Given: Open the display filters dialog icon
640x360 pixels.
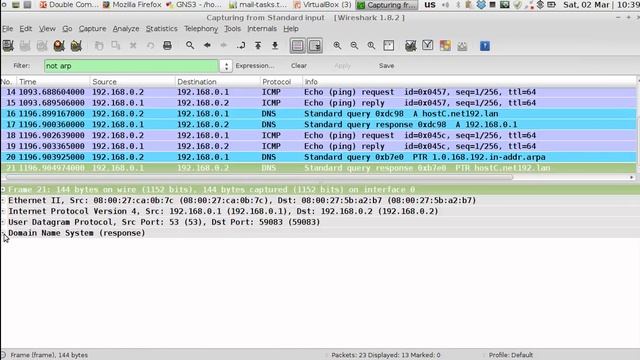Looking at the screenshot, I should click(x=428, y=46).
